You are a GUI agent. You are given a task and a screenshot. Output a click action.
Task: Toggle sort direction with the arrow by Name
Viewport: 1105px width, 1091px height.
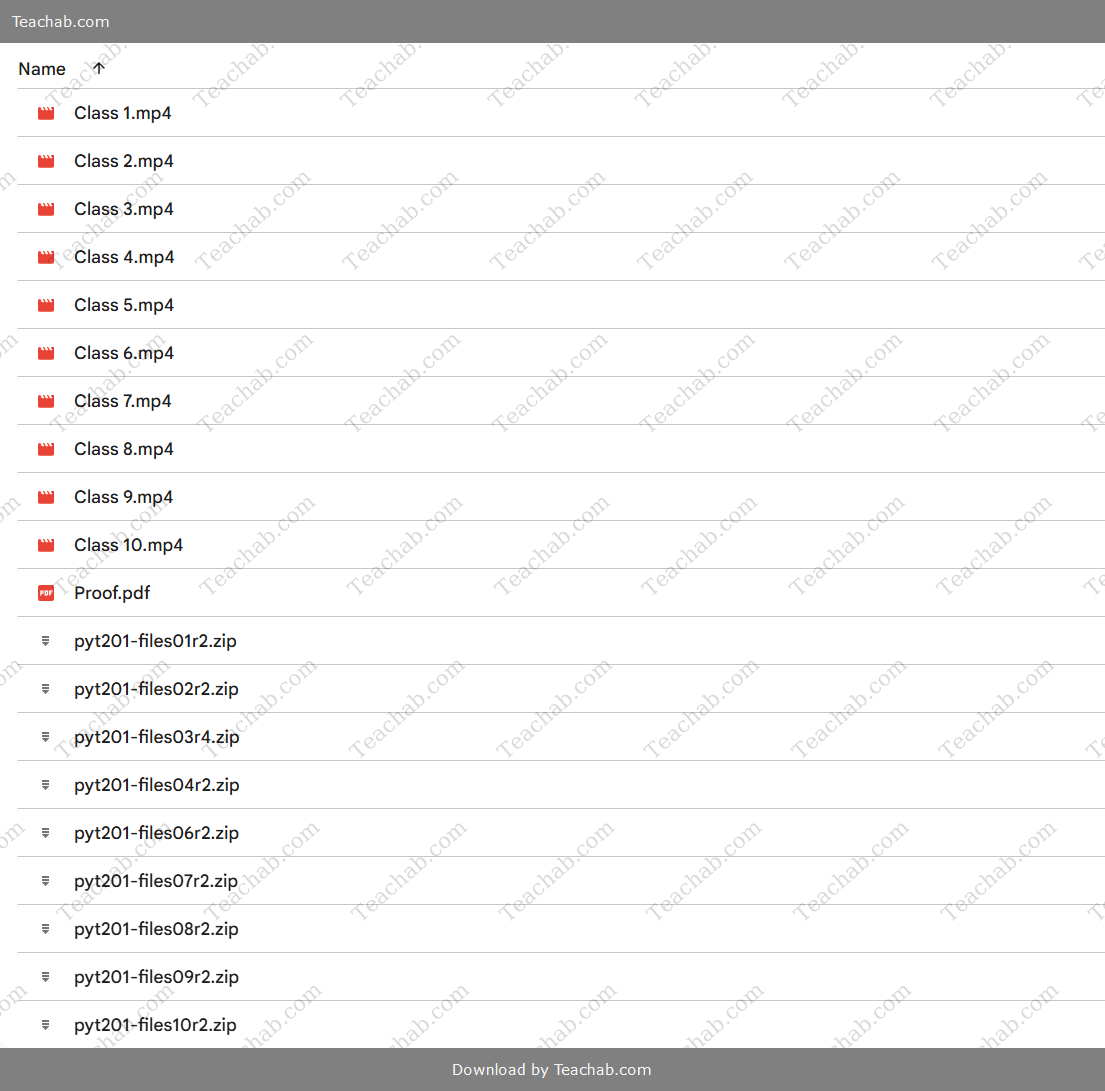98,68
